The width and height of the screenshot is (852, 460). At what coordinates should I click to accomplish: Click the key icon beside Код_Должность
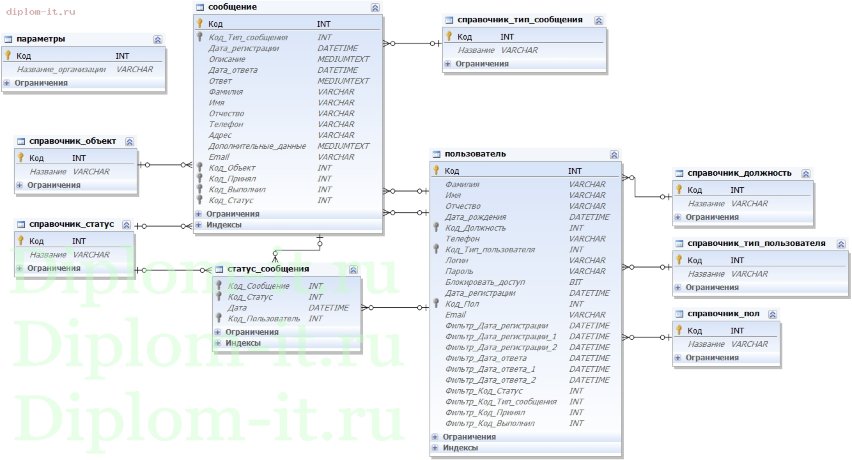coord(436,227)
